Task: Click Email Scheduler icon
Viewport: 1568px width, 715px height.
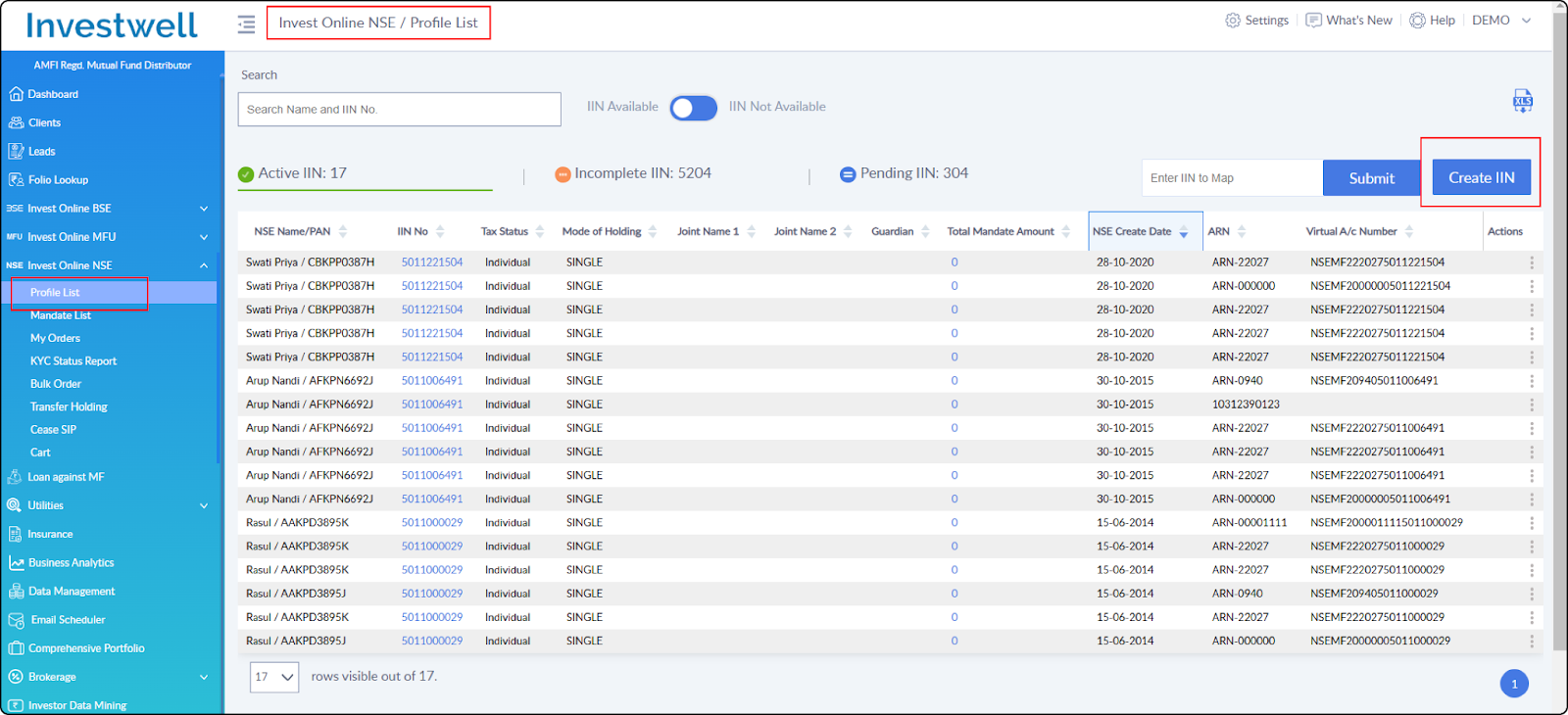Action: pos(16,620)
